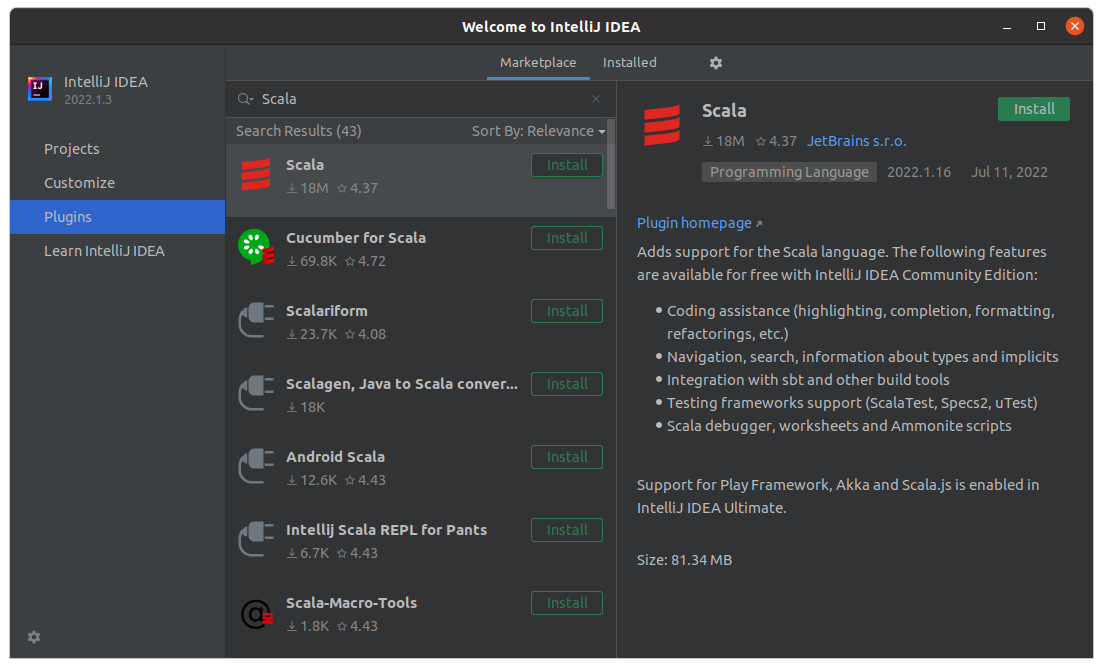Click the Cucumber for Scala plugin icon
1103x668 pixels.
[256, 248]
